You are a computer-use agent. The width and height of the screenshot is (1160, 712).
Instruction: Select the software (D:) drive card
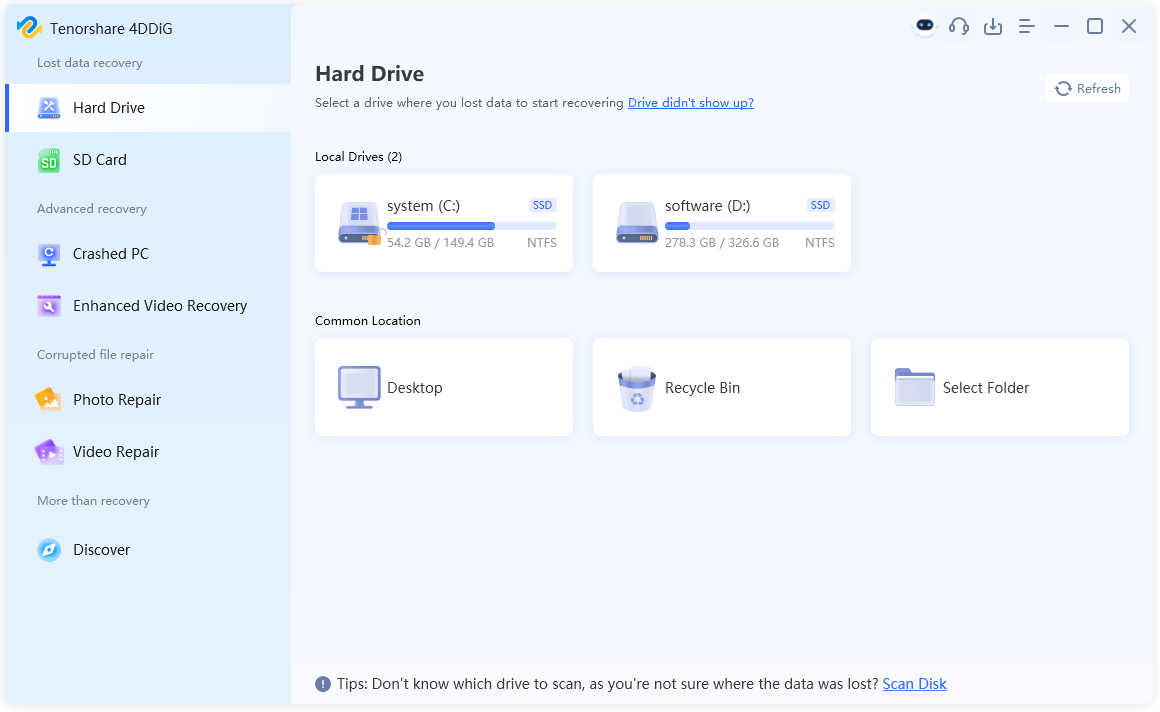click(721, 222)
